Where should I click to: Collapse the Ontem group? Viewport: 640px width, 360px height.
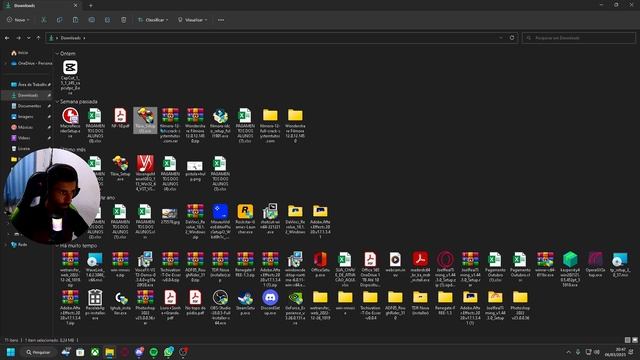click(57, 53)
